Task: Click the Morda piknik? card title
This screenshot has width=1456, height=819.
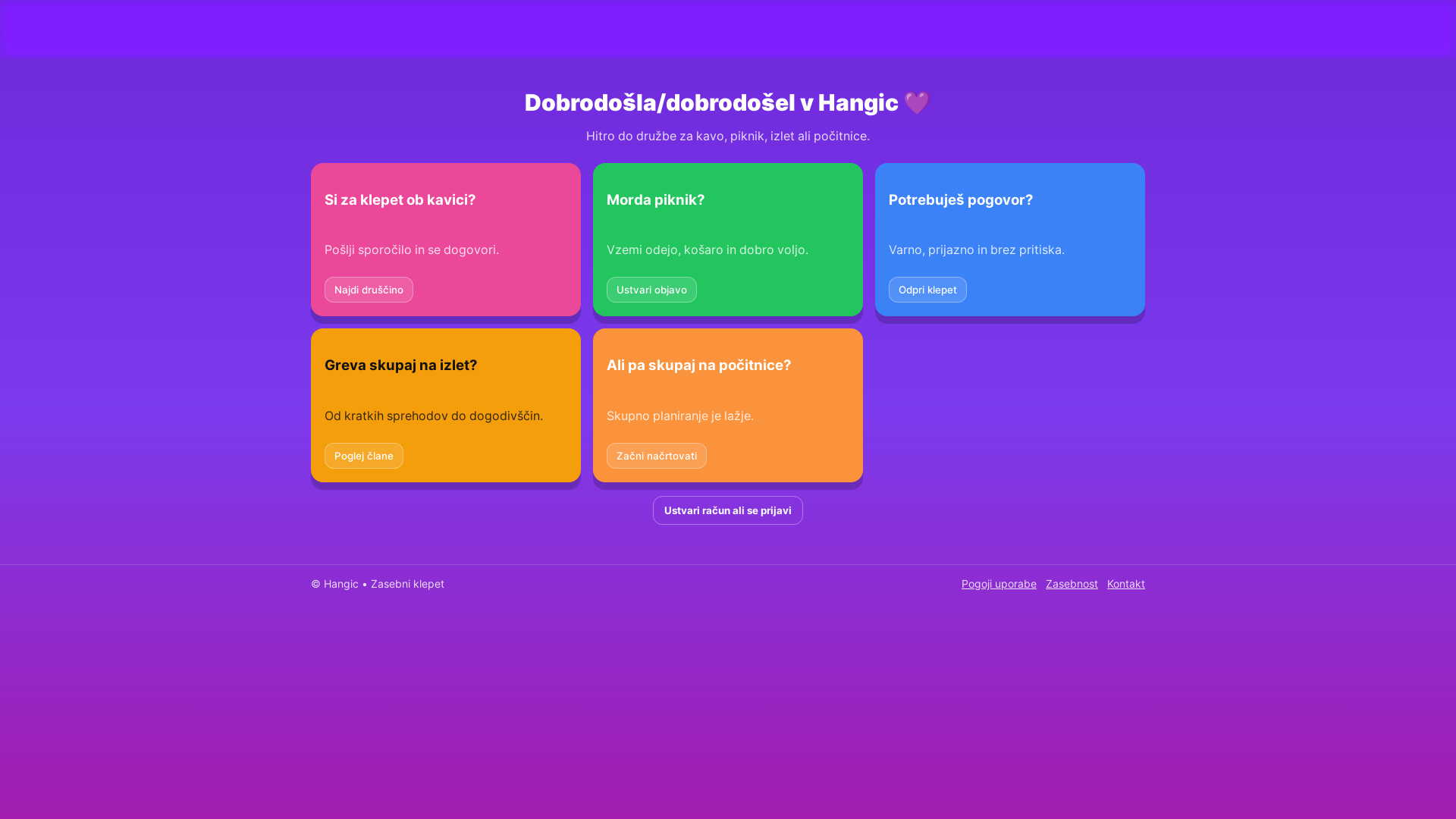Action: [x=656, y=199]
